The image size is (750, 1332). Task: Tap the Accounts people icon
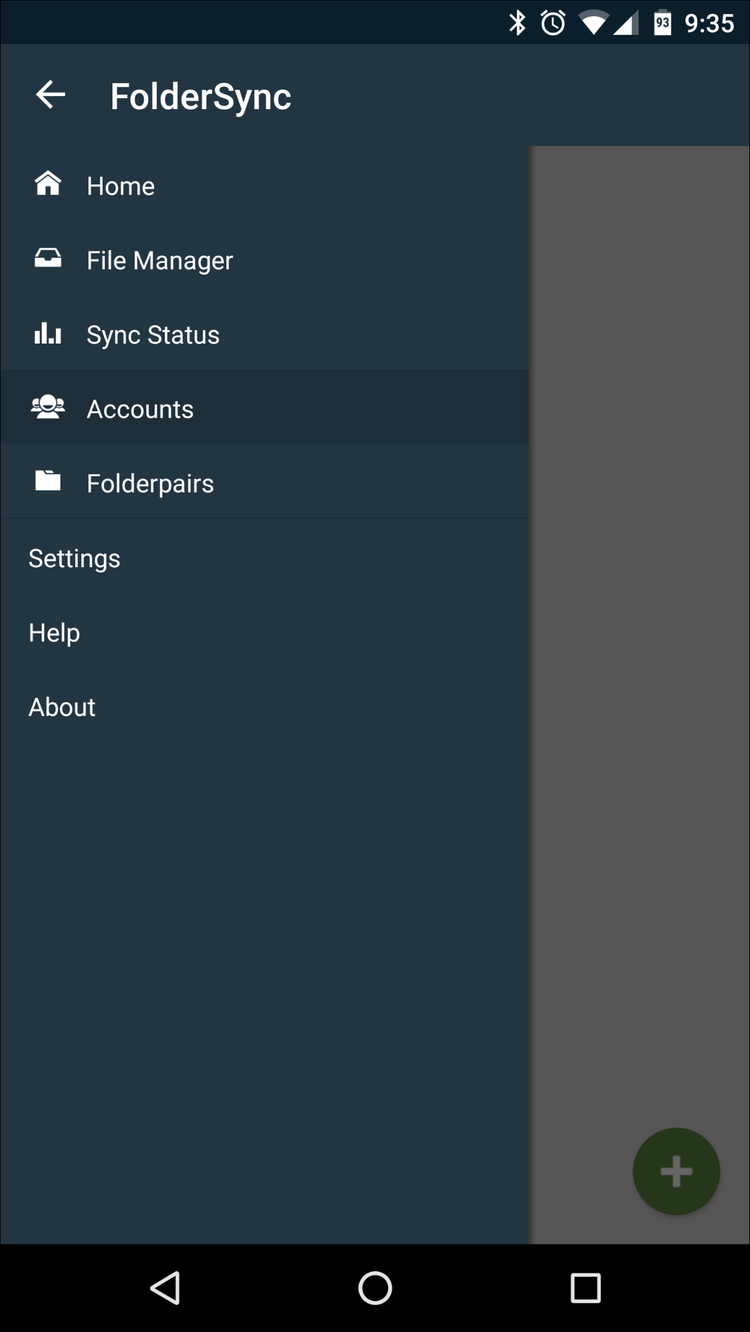point(47,407)
